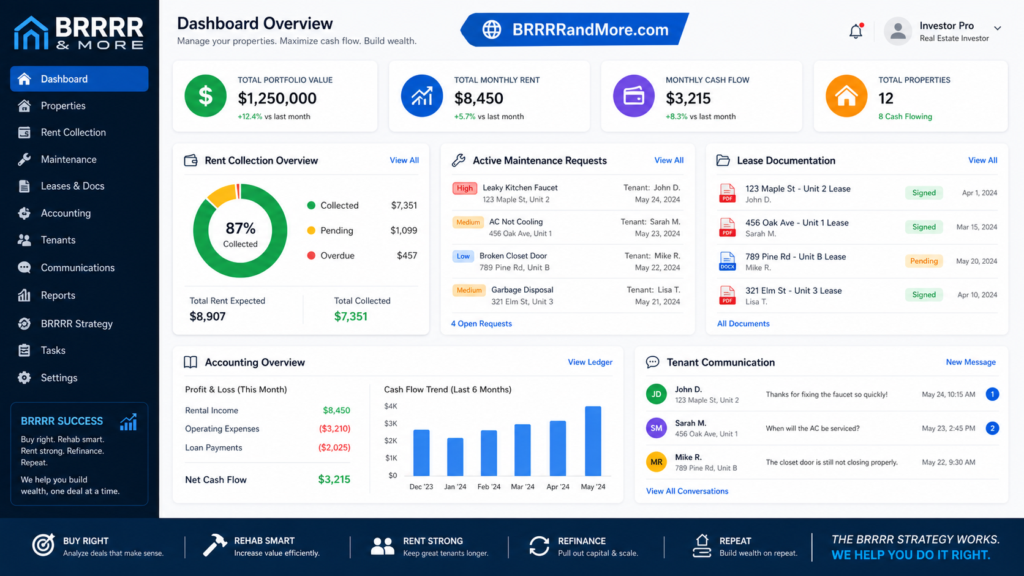Click the unread badge 2 on Sarah M. message
The height and width of the screenshot is (576, 1024).
pos(992,428)
